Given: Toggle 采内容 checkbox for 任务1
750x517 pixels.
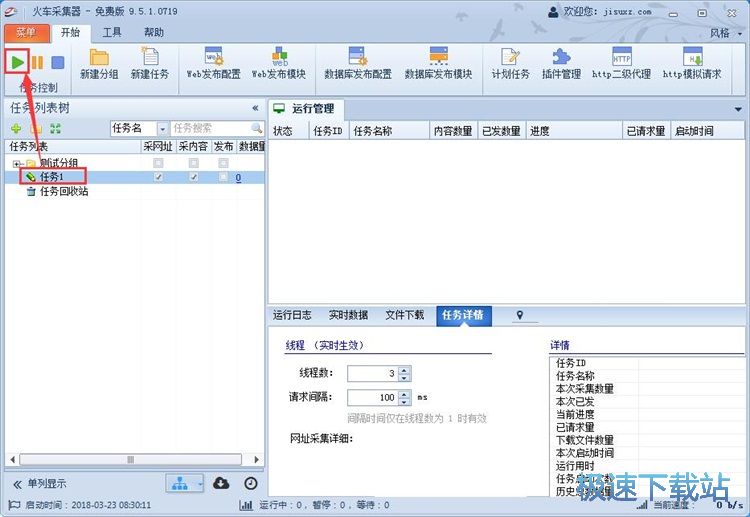Looking at the screenshot, I should pyautogui.click(x=193, y=177).
